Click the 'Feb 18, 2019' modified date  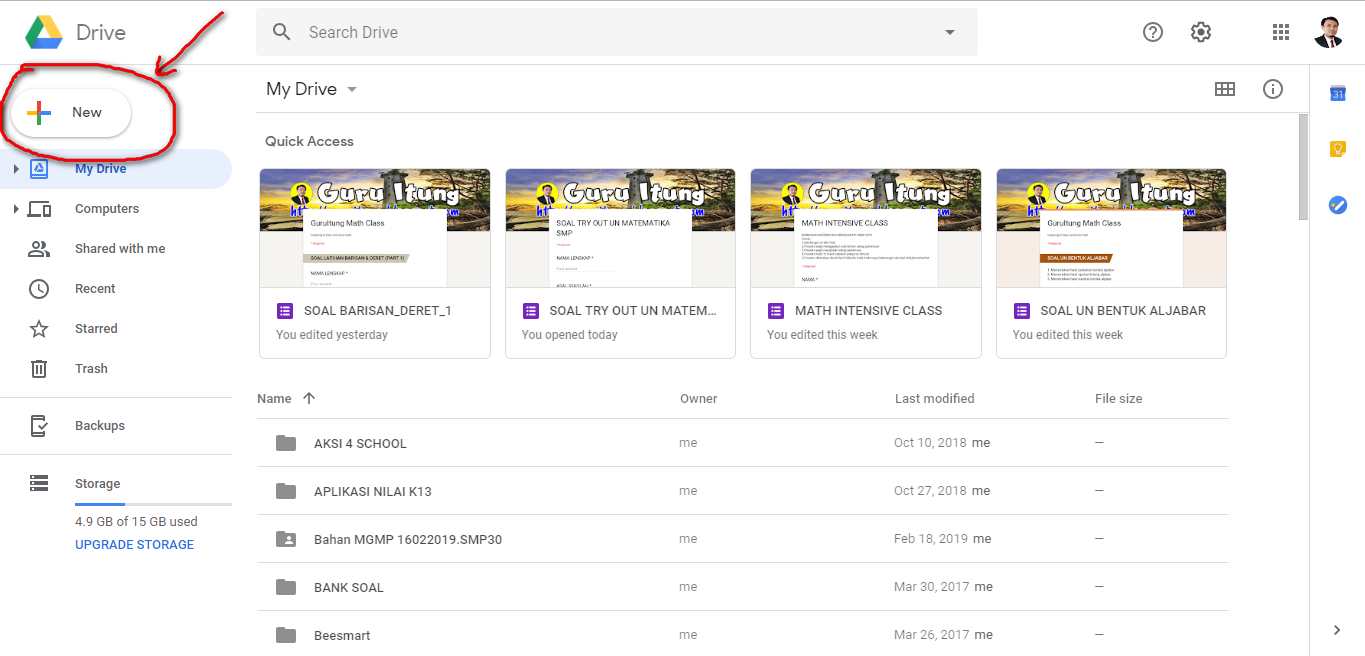(931, 539)
